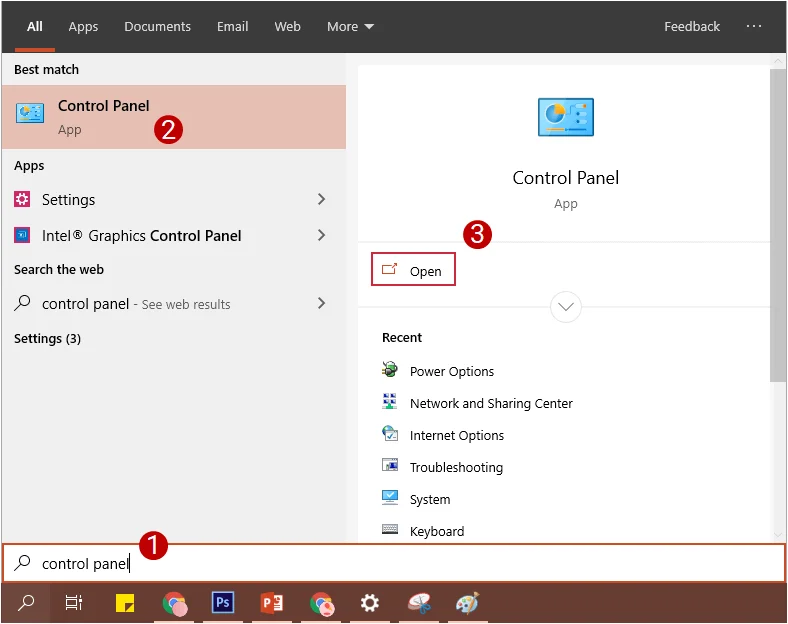The height and width of the screenshot is (624, 788).
Task: Open the More dropdown menu
Action: coord(350,27)
